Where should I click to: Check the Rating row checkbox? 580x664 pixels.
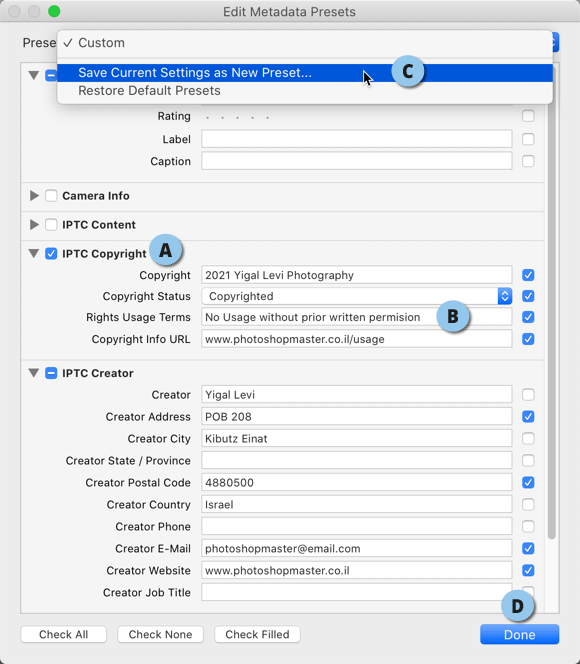tap(528, 116)
